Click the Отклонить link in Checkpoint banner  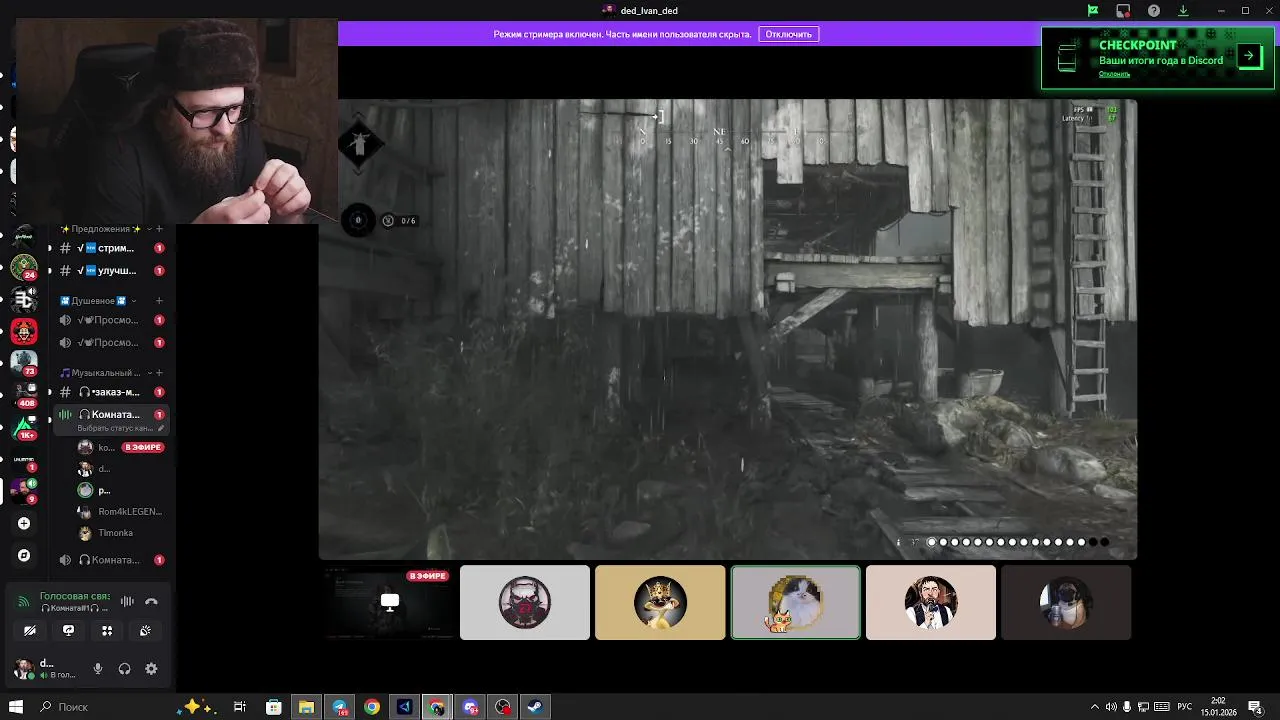click(x=1114, y=74)
